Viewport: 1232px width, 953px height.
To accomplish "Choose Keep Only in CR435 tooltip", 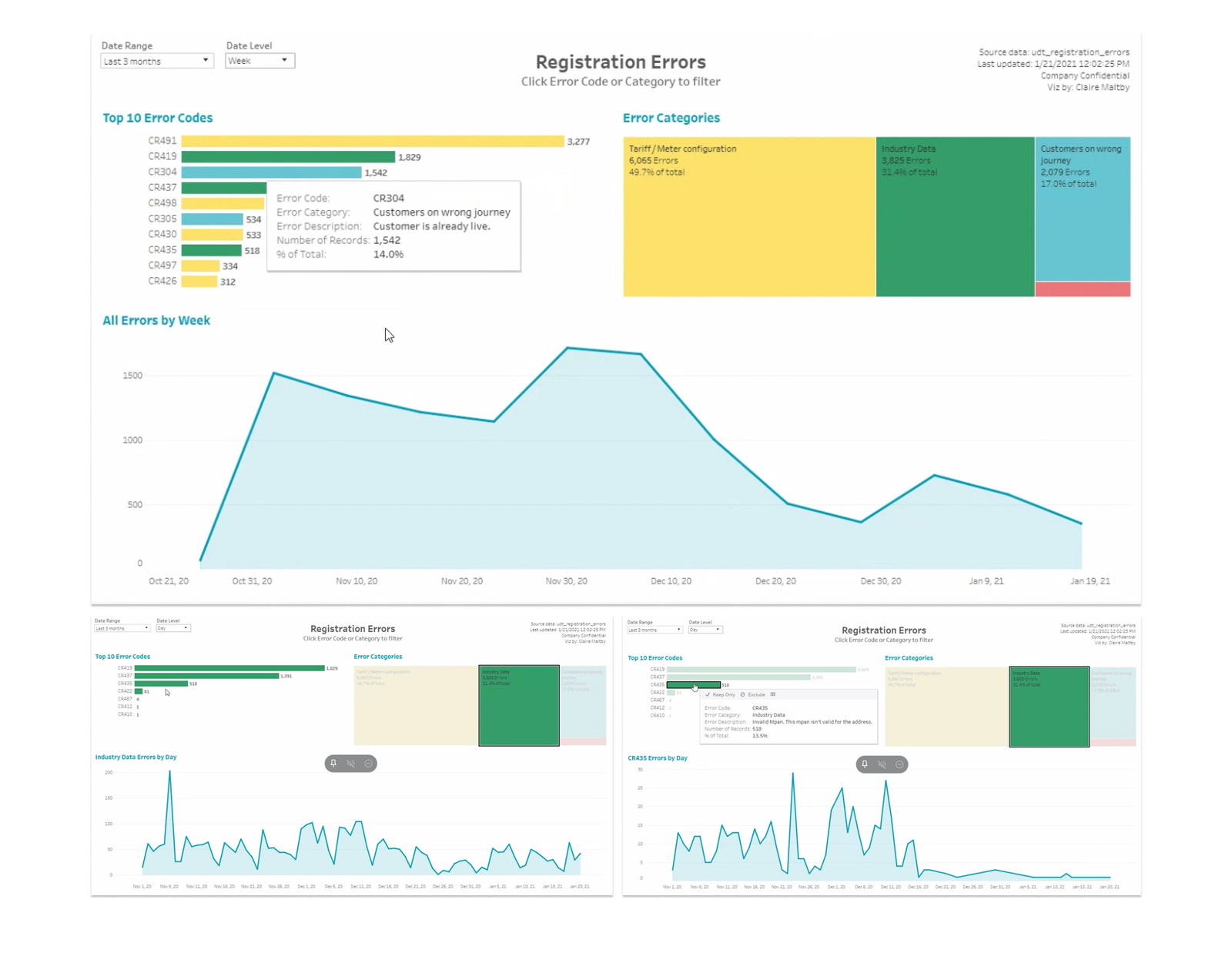I will click(x=721, y=694).
